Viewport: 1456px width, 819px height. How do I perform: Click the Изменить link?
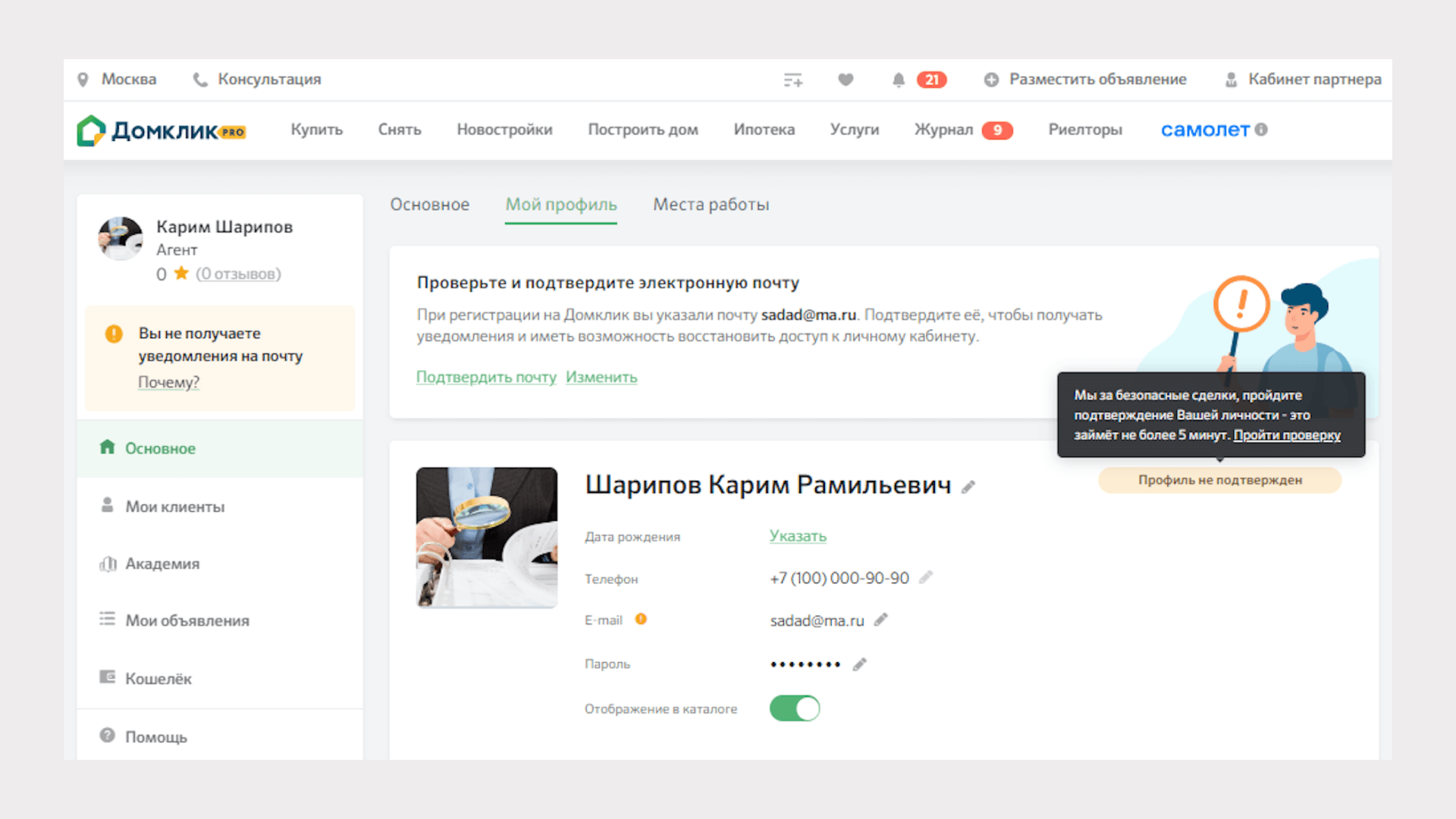point(601,377)
